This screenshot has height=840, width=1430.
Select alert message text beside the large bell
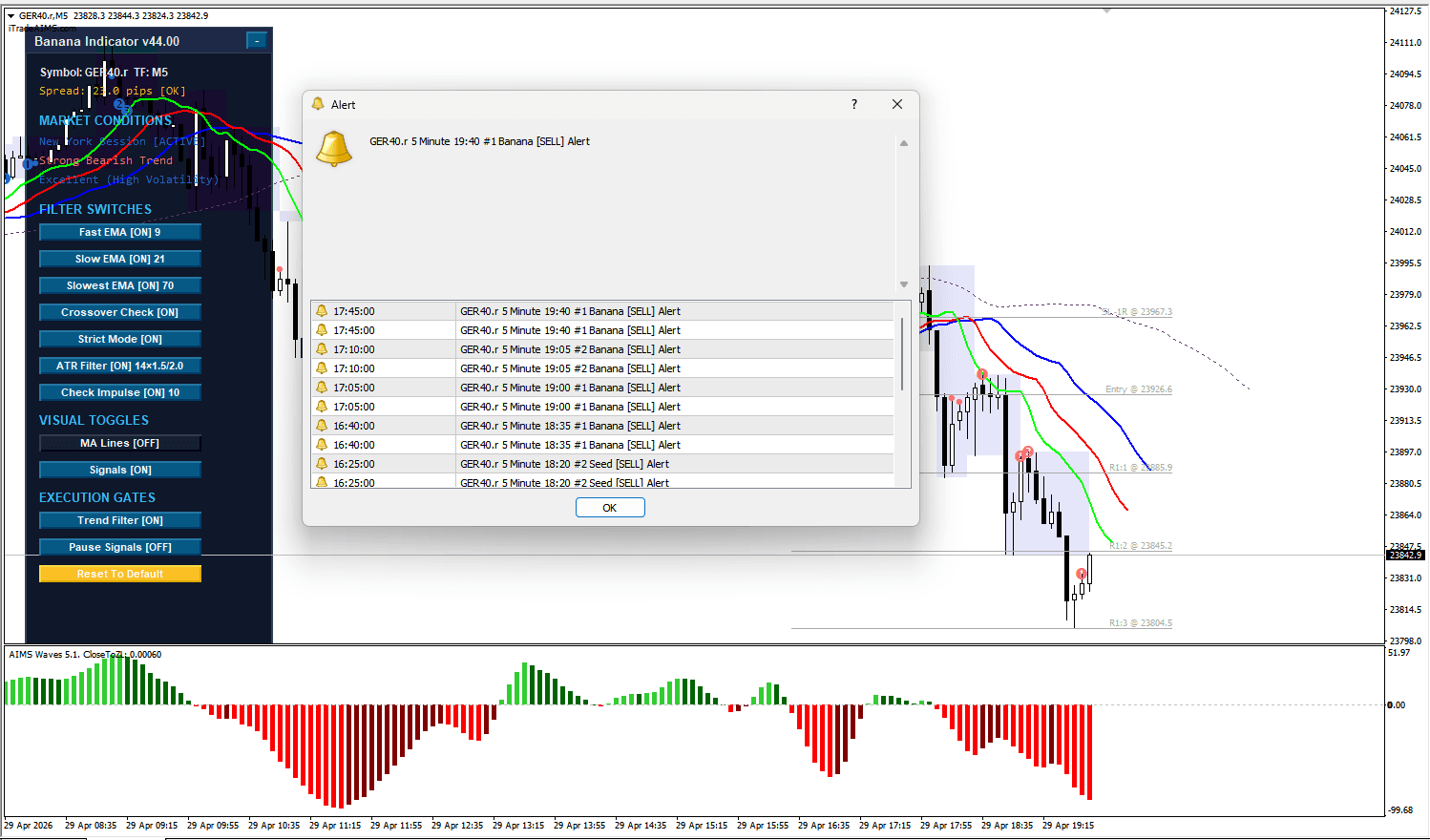click(x=479, y=141)
